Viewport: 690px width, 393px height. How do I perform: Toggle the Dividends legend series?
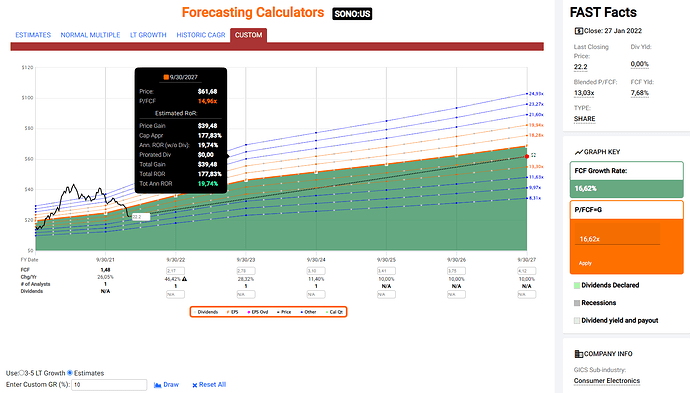[x=206, y=312]
